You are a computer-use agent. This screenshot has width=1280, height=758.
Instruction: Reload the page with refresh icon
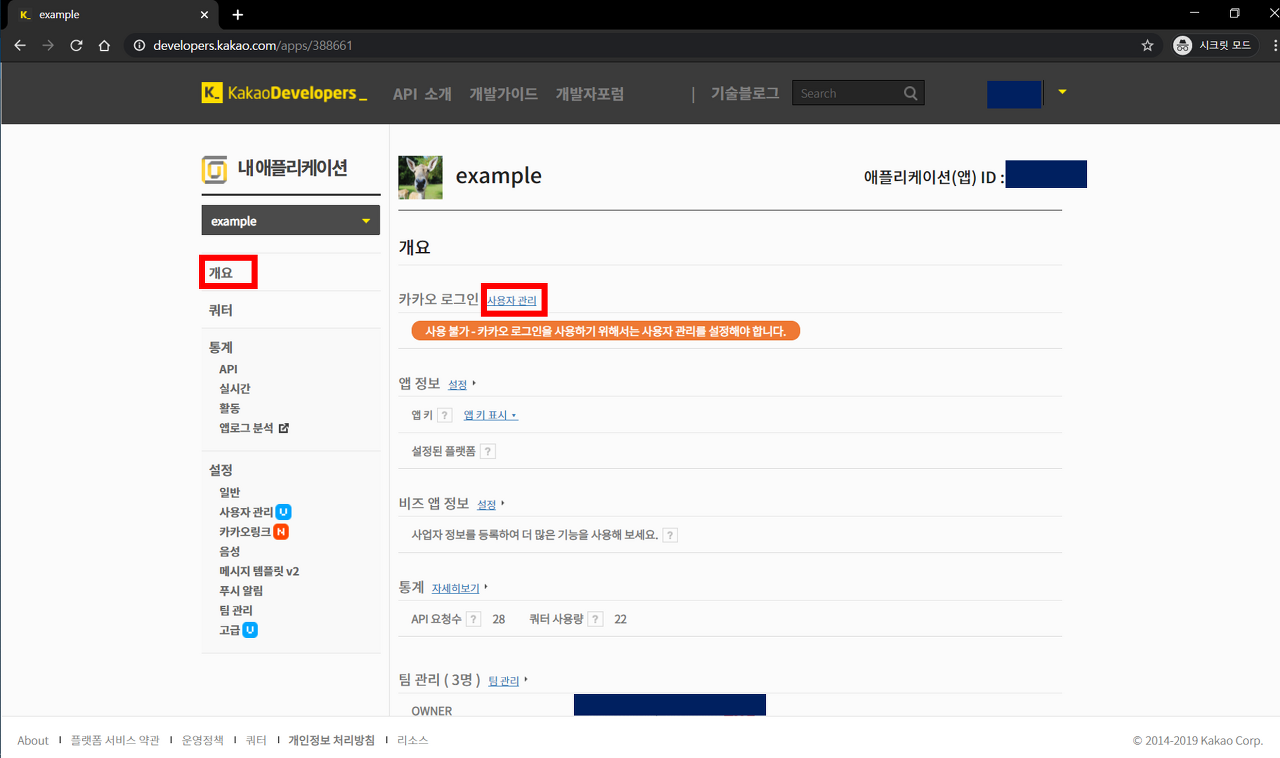click(x=76, y=45)
